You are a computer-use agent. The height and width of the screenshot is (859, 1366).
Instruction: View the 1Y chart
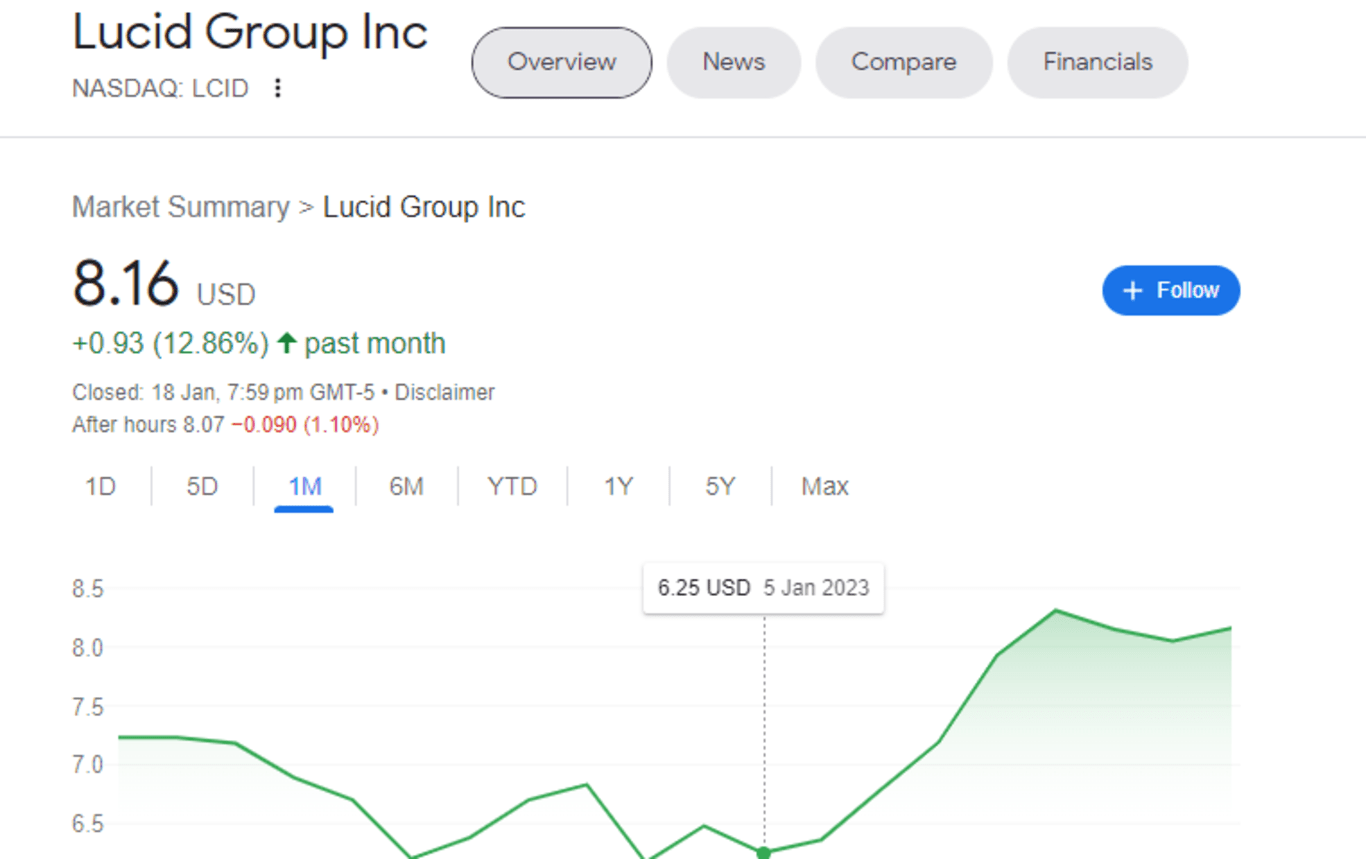pyautogui.click(x=617, y=486)
